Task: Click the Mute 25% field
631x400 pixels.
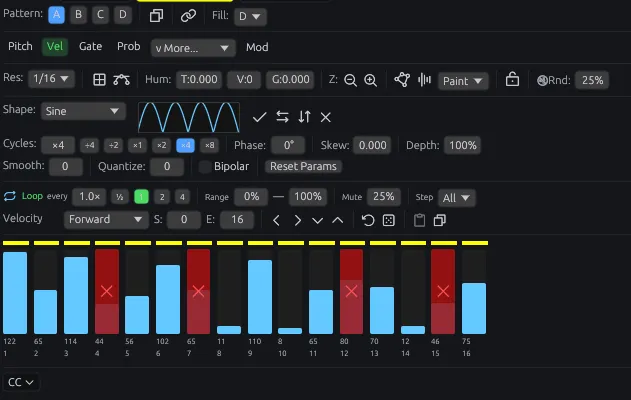Action: (x=384, y=197)
